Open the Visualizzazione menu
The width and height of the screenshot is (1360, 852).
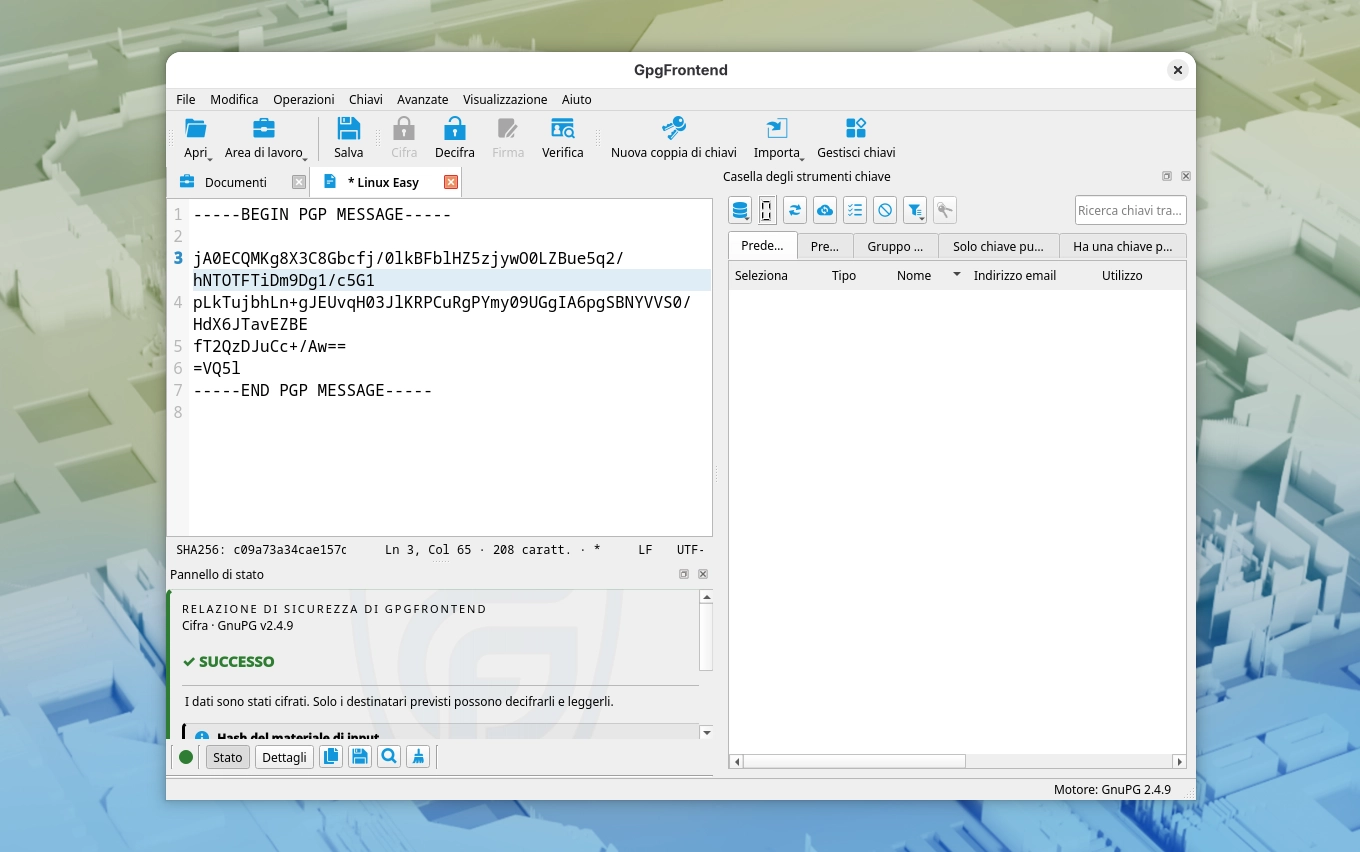[x=505, y=100]
